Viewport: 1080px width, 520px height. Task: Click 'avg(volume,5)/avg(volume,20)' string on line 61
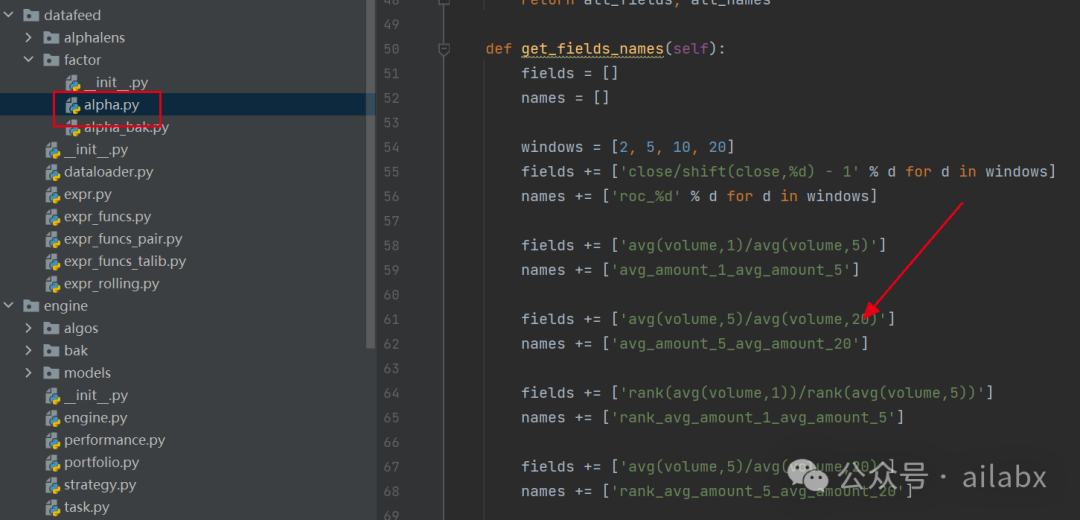[753, 319]
